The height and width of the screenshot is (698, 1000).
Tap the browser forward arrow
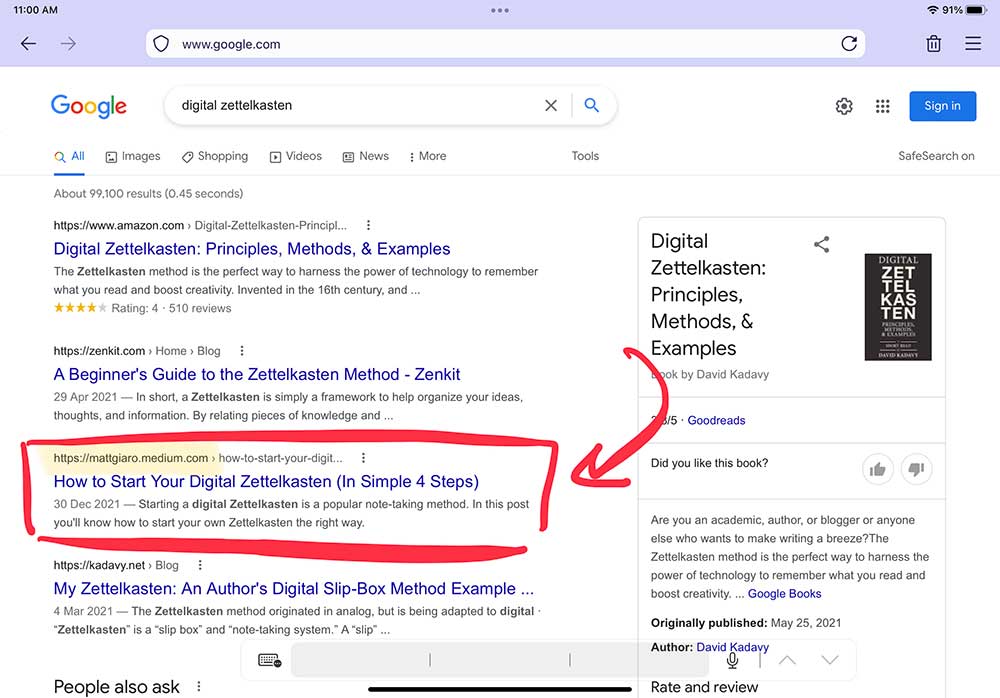pos(68,43)
